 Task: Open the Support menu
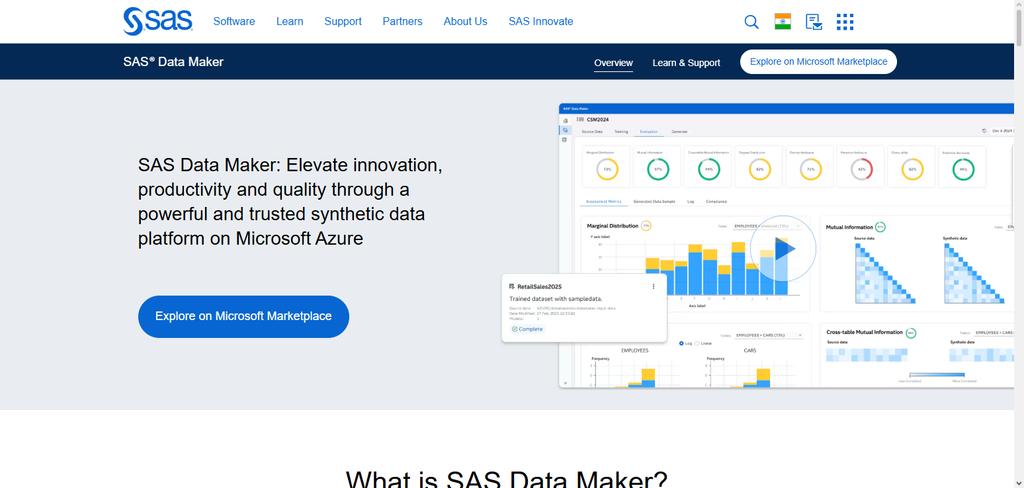tap(343, 22)
